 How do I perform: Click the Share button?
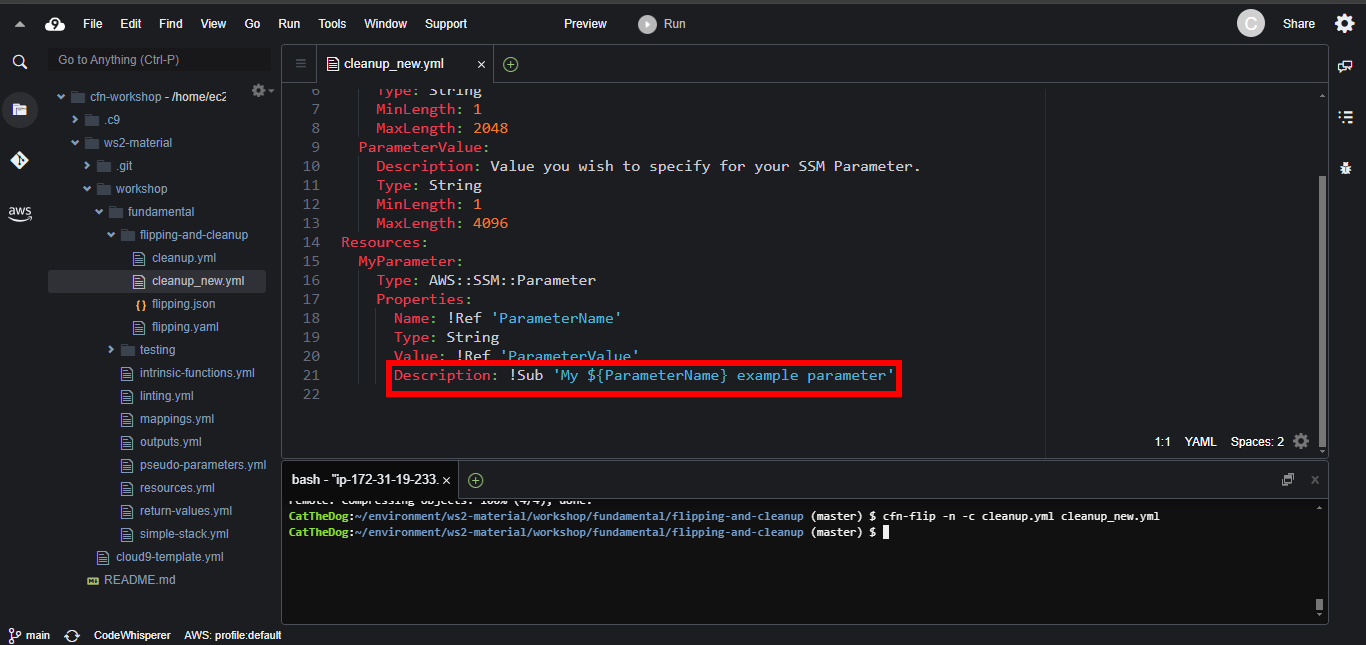(1298, 24)
